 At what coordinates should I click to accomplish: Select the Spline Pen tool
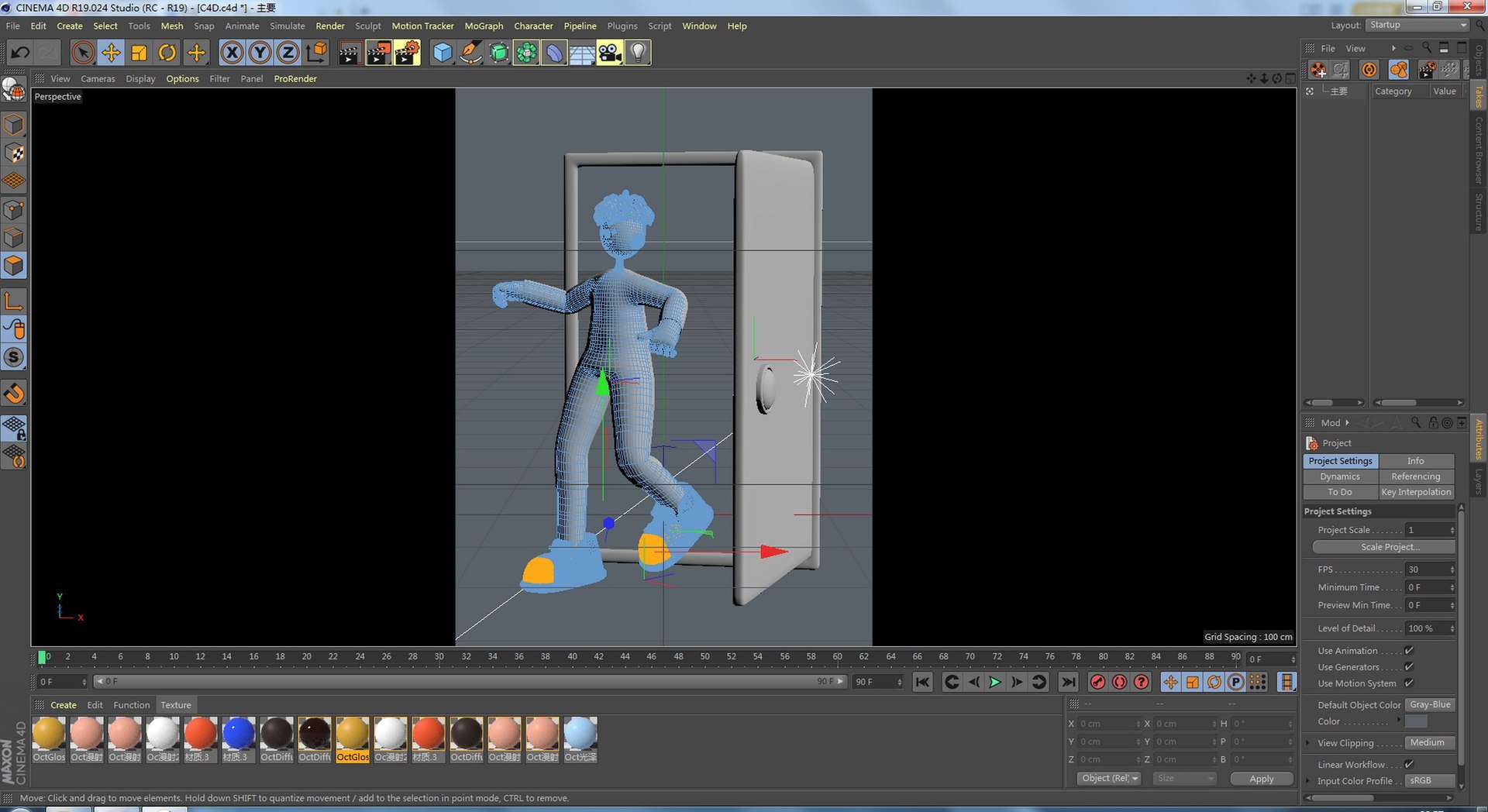click(470, 53)
